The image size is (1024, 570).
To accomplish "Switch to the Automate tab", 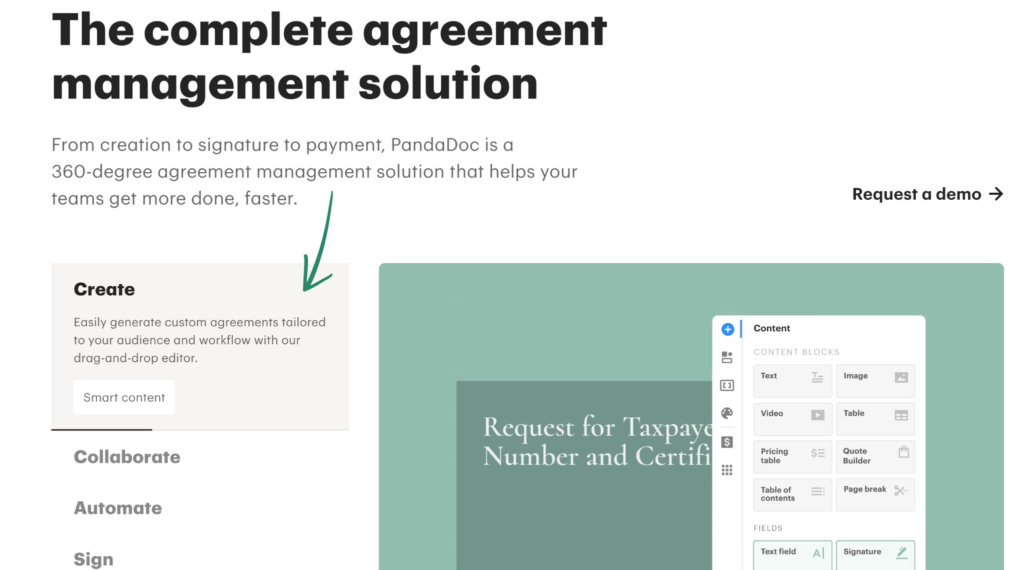I will click(x=118, y=508).
